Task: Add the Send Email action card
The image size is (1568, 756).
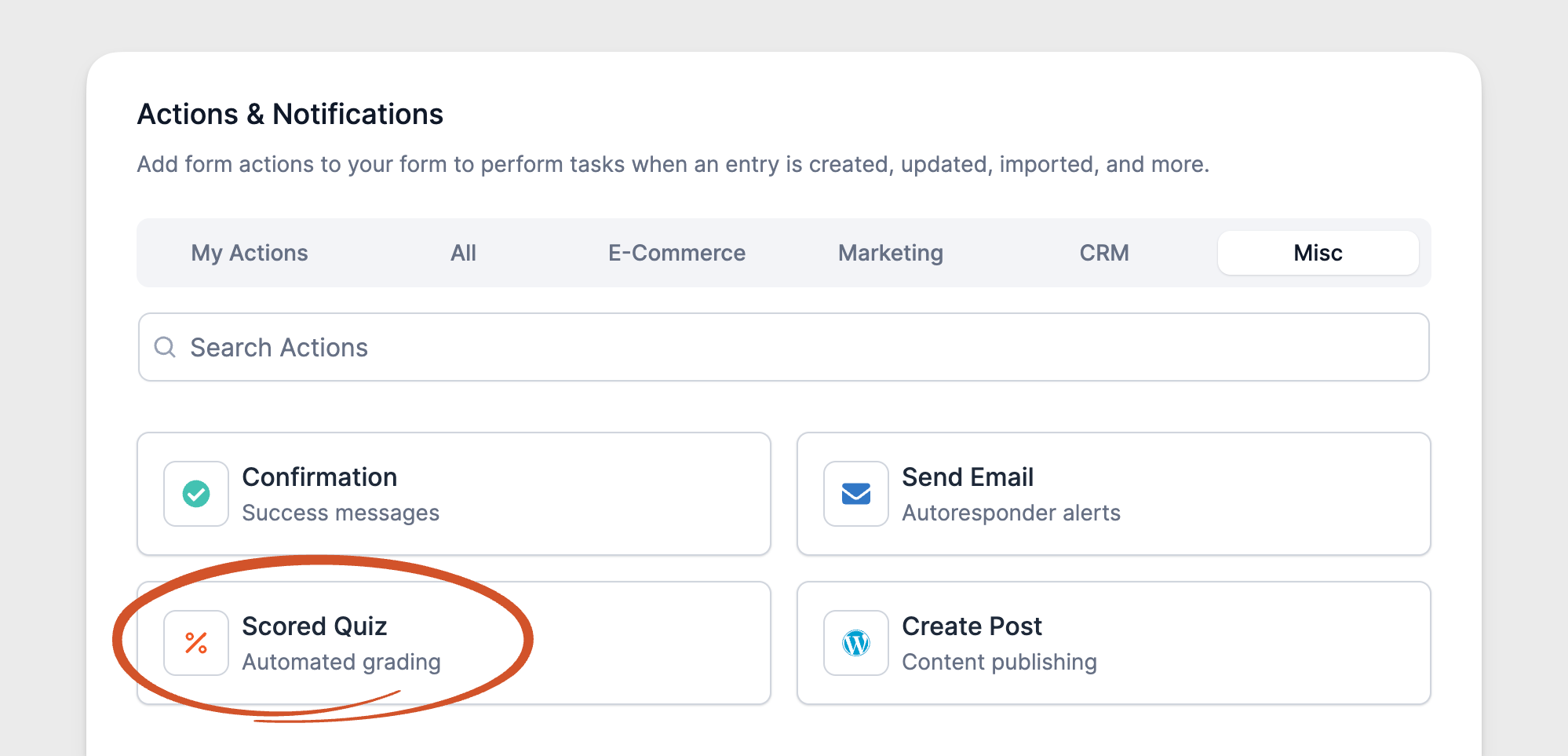Action: pos(1114,494)
